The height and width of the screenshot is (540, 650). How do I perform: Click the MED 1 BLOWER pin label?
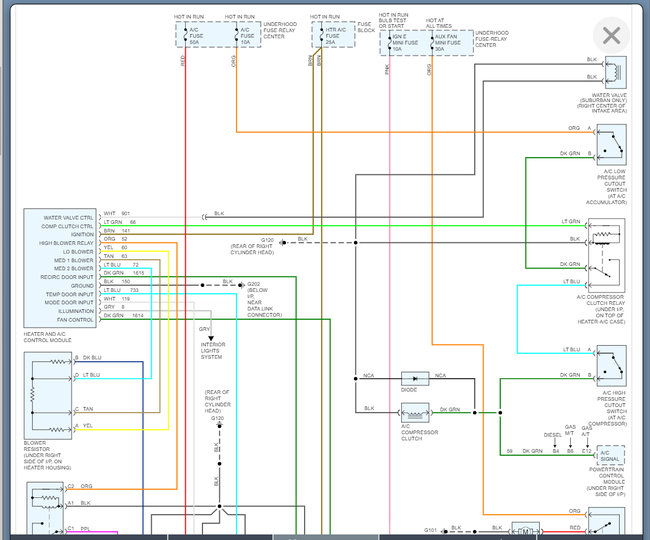[74, 260]
